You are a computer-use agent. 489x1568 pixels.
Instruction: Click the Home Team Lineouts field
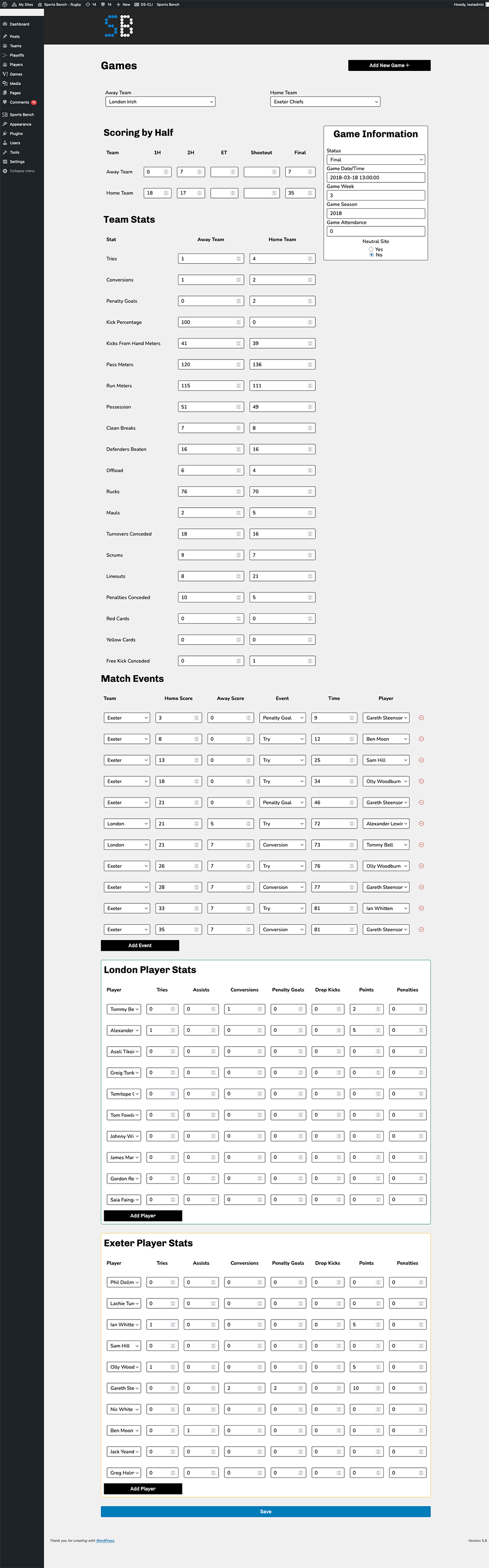(x=283, y=576)
